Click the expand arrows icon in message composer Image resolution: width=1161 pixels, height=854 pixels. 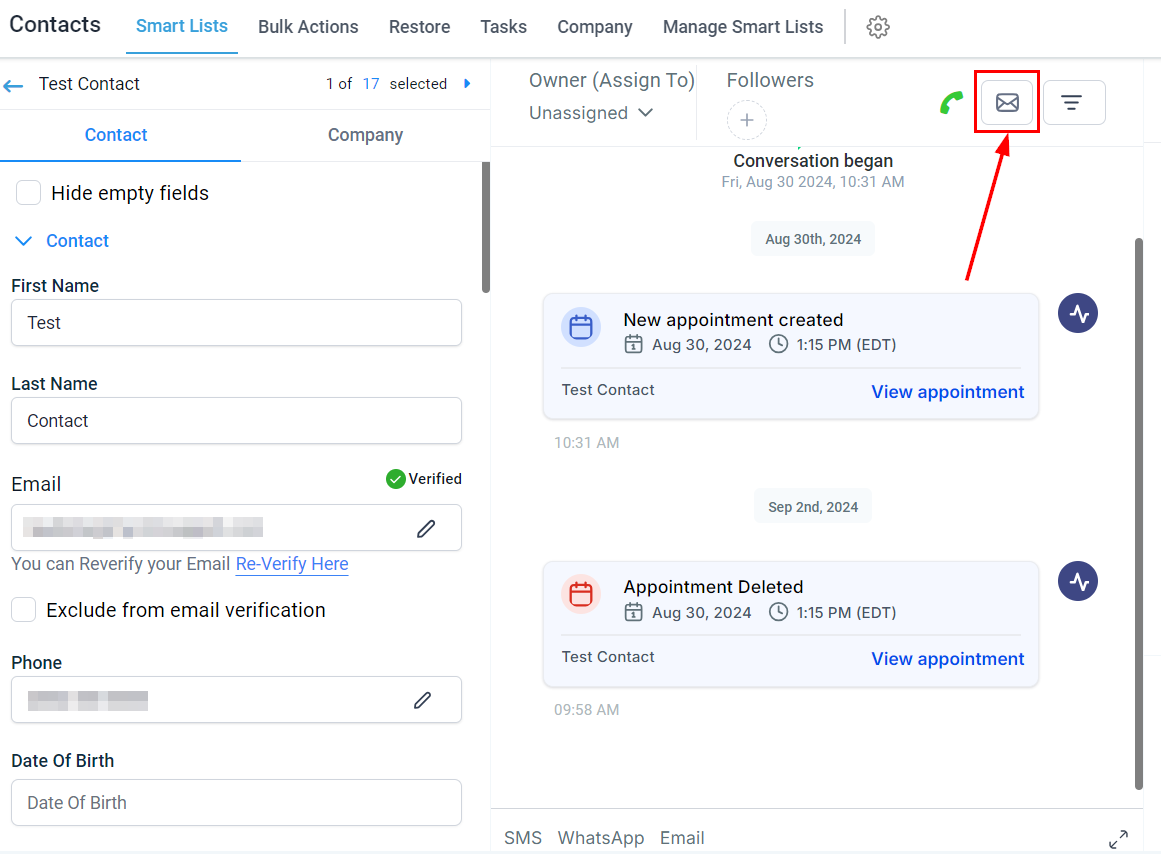[1118, 839]
